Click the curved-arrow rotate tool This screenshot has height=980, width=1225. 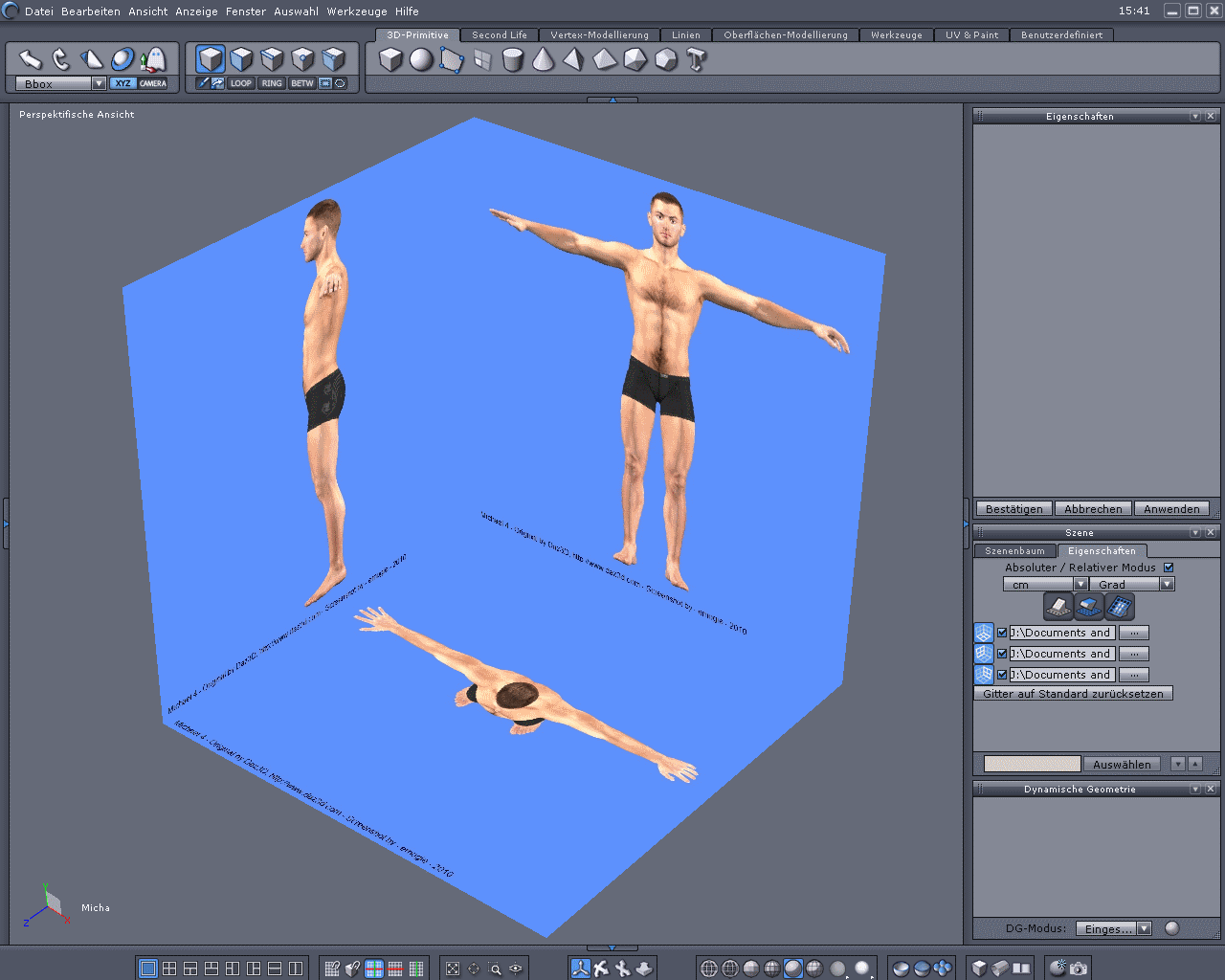pos(60,60)
